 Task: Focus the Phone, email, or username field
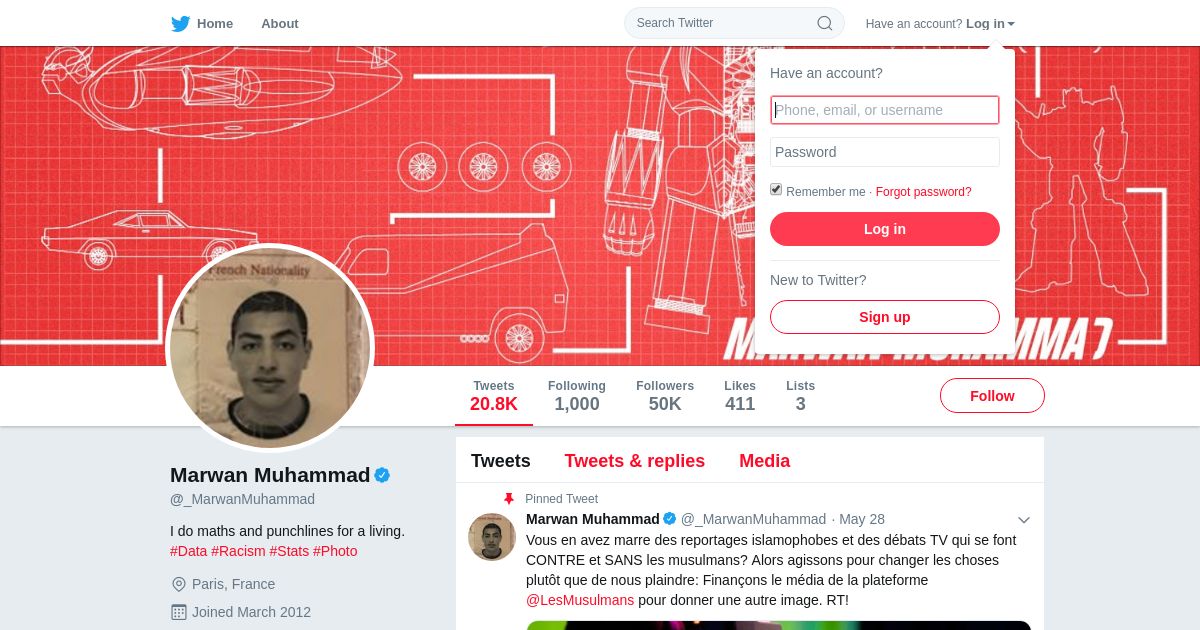[x=885, y=110]
